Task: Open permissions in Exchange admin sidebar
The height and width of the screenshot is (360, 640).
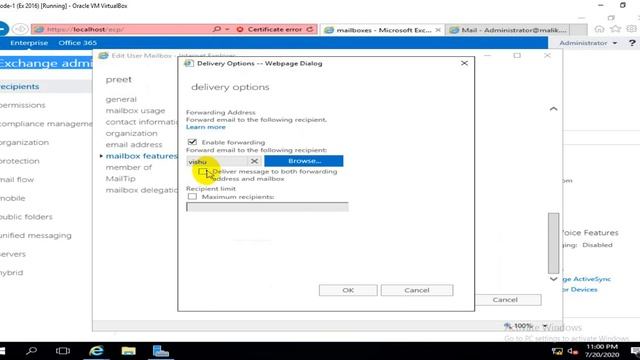Action: (22, 105)
